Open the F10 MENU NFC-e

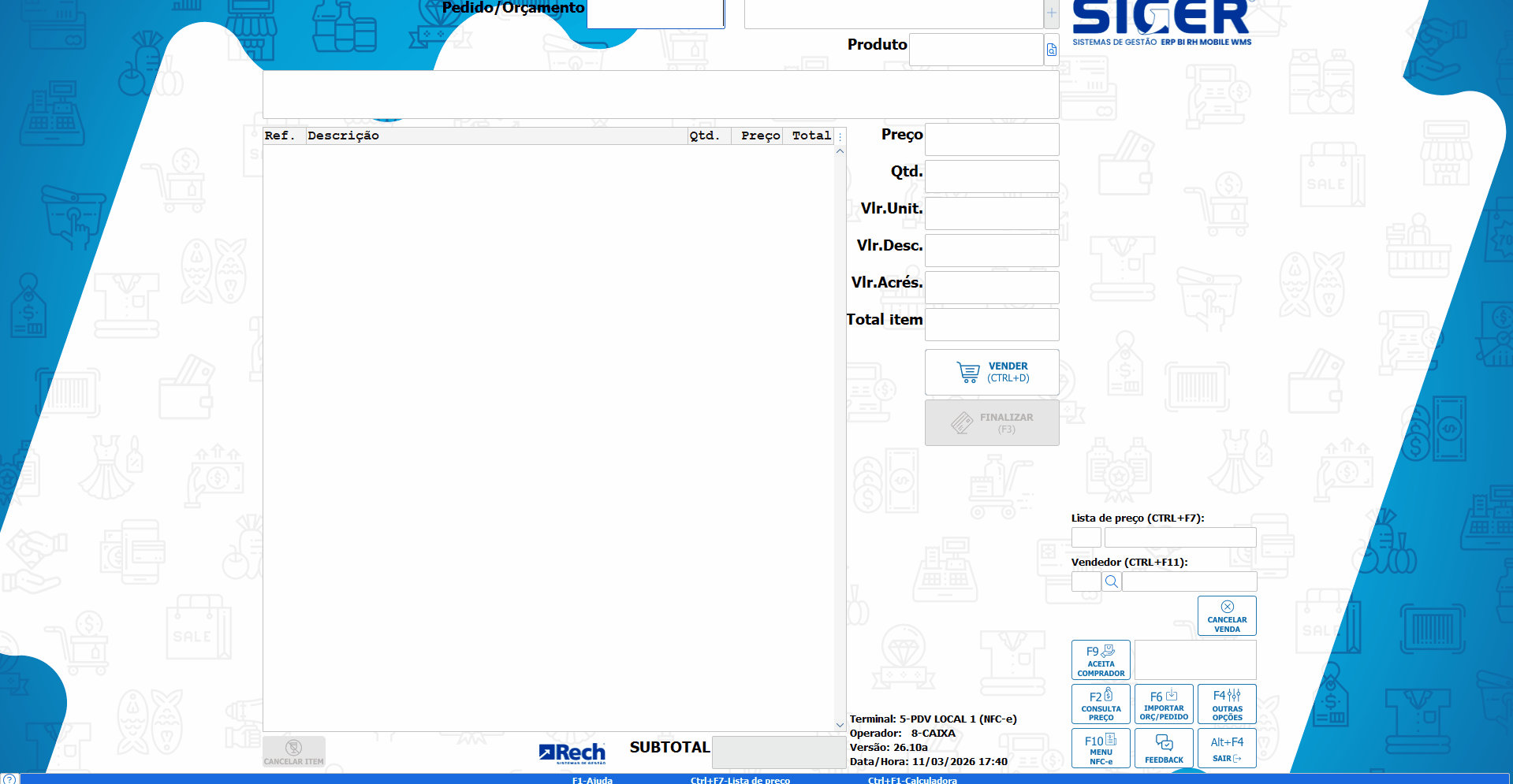(1101, 749)
